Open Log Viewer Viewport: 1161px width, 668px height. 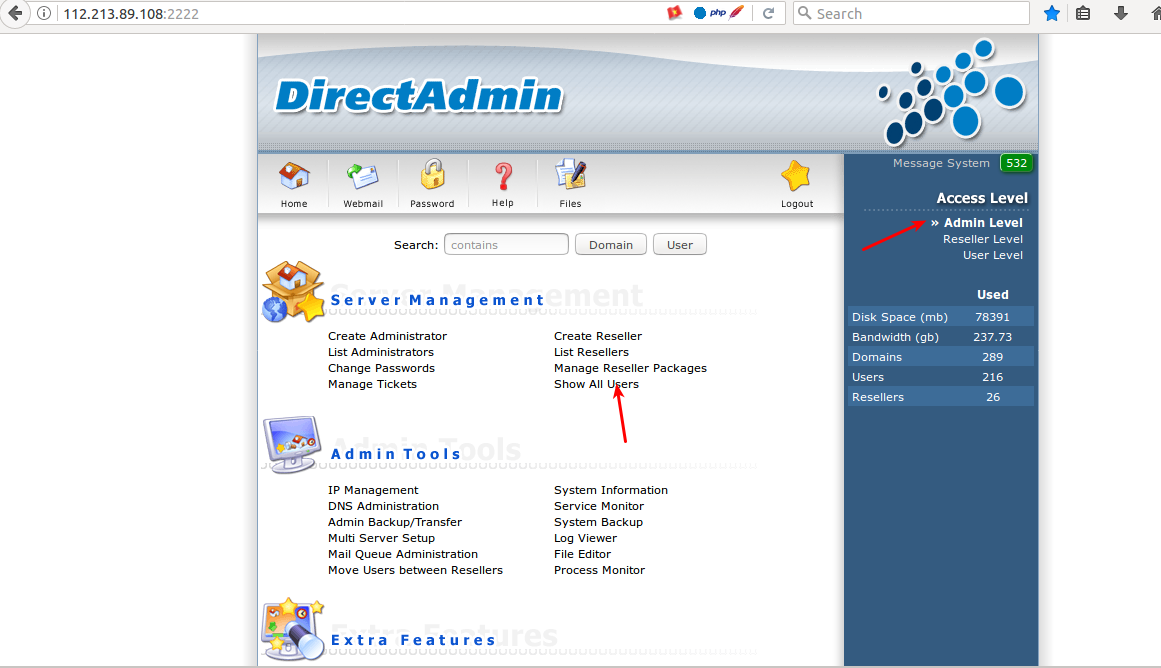(585, 538)
